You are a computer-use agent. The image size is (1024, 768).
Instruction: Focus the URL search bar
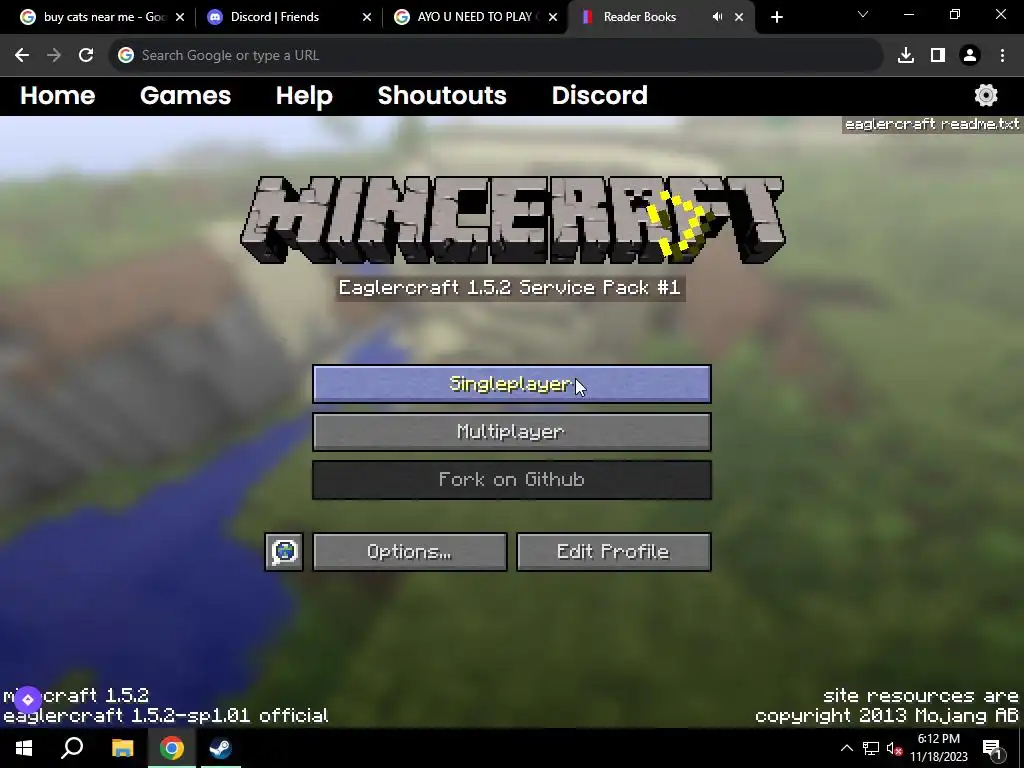point(496,56)
